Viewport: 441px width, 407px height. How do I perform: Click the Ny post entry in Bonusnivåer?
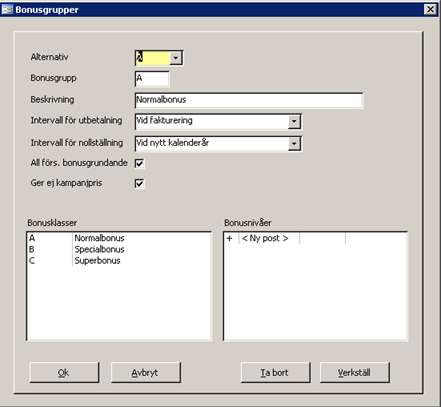(x=265, y=238)
